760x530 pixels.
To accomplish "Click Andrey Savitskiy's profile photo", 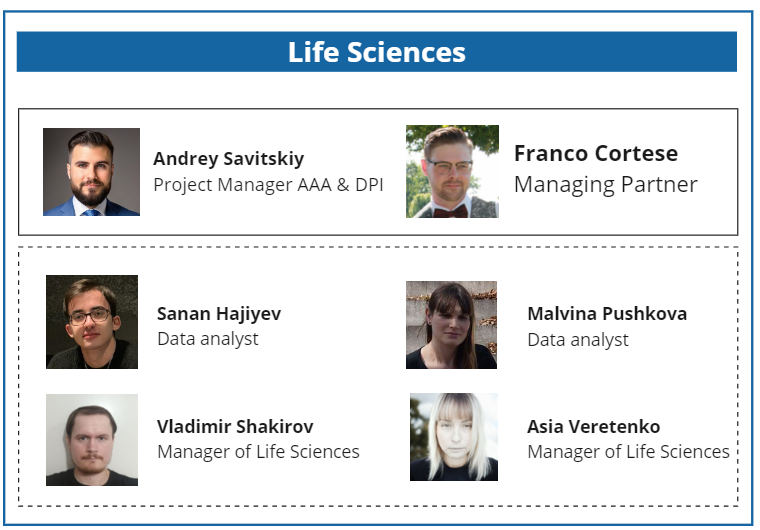I will click(x=91, y=172).
